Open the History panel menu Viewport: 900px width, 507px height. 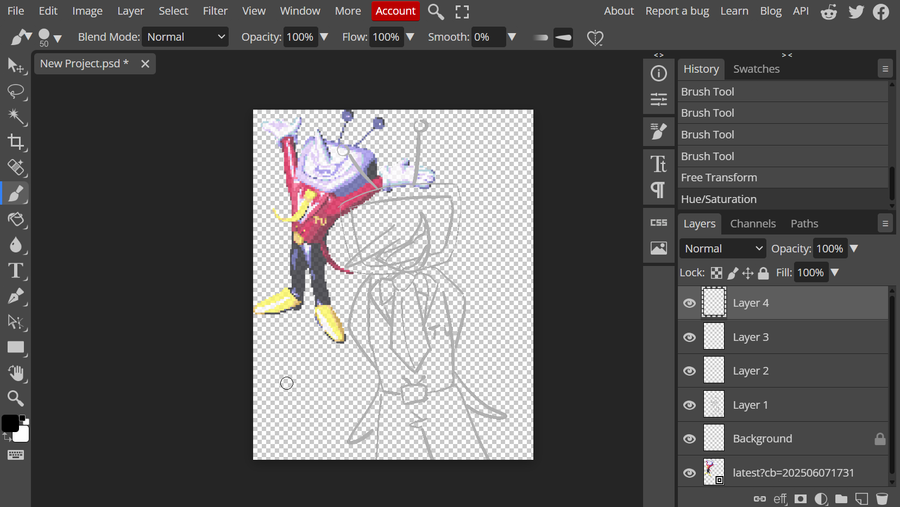[885, 69]
